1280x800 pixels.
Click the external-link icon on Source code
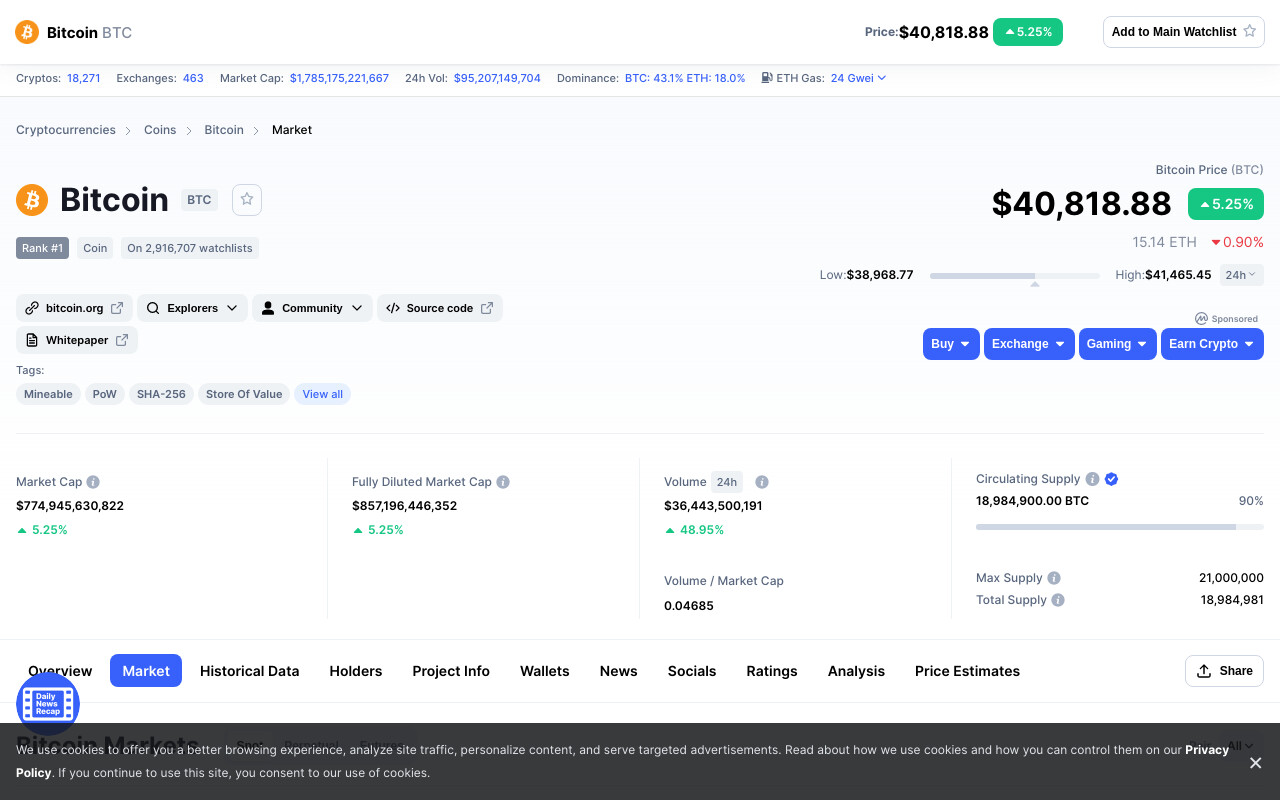487,308
